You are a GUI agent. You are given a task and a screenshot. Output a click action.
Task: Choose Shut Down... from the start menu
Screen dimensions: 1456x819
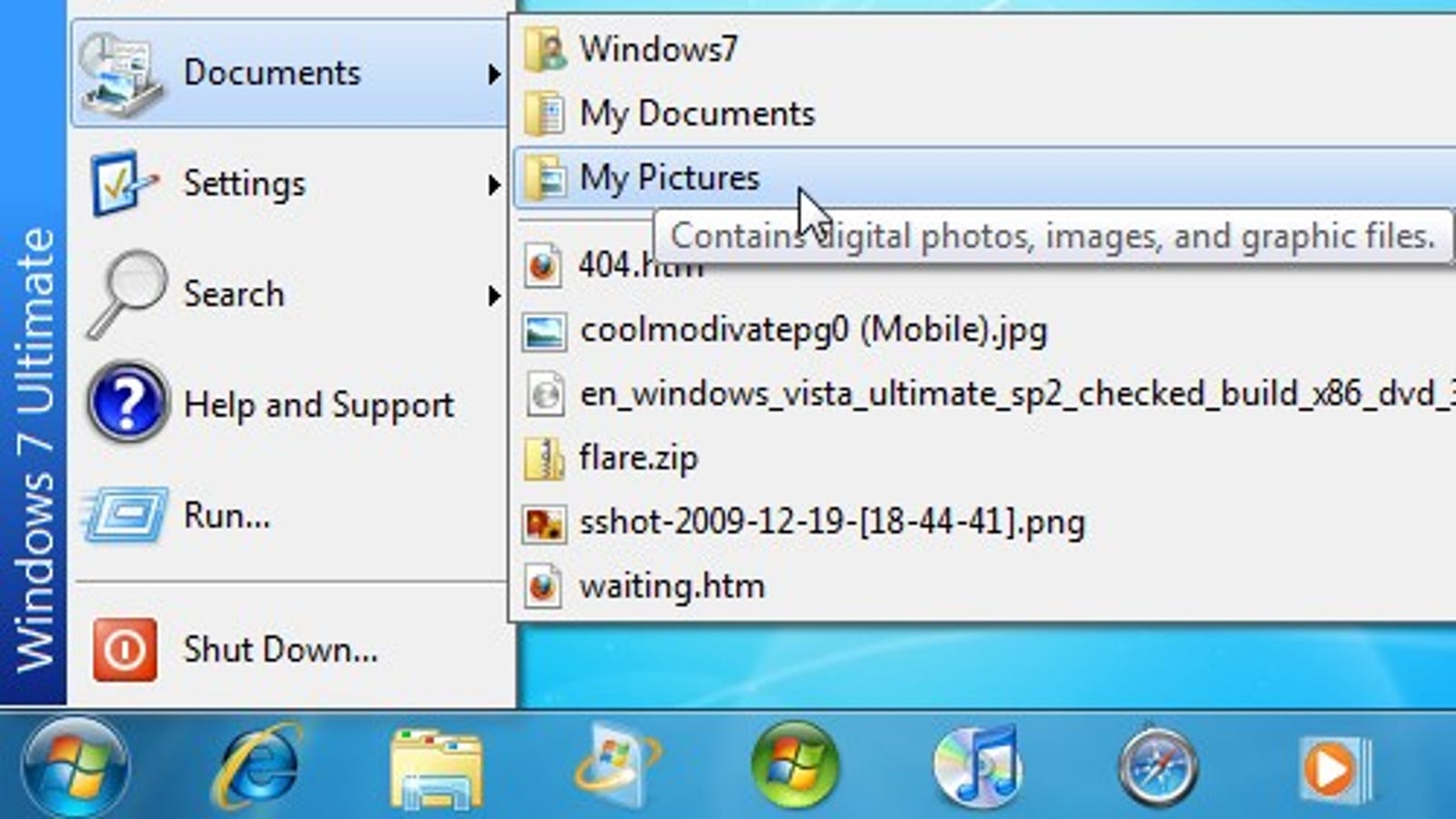click(289, 650)
